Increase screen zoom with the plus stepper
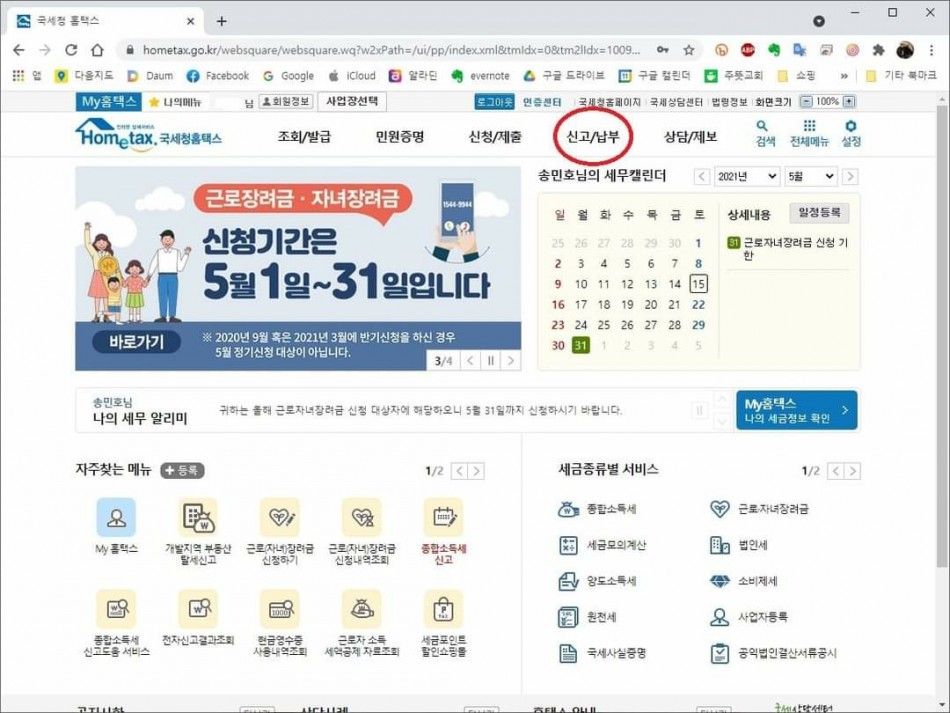This screenshot has width=950, height=713. [x=849, y=102]
